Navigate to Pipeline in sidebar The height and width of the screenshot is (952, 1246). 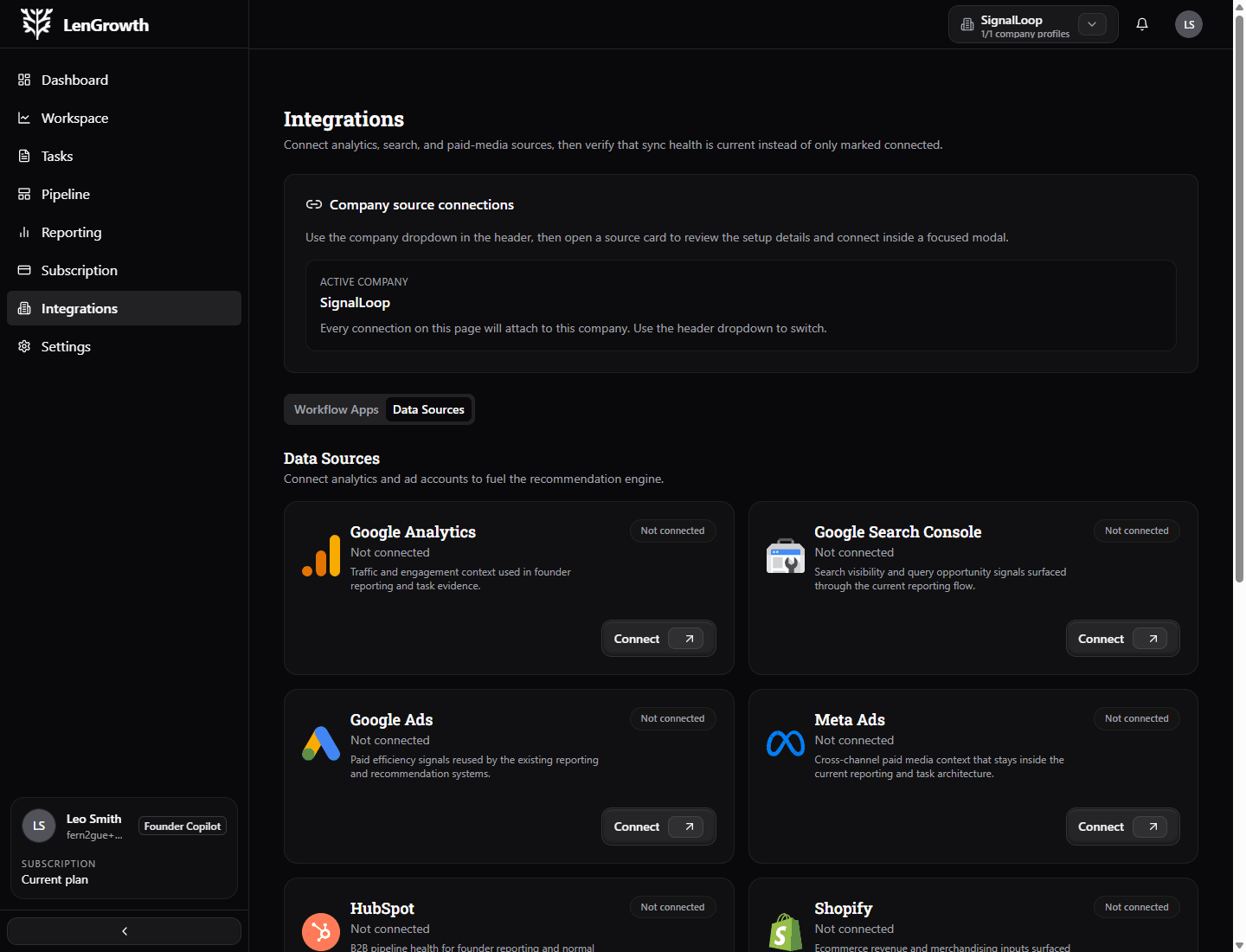coord(124,194)
